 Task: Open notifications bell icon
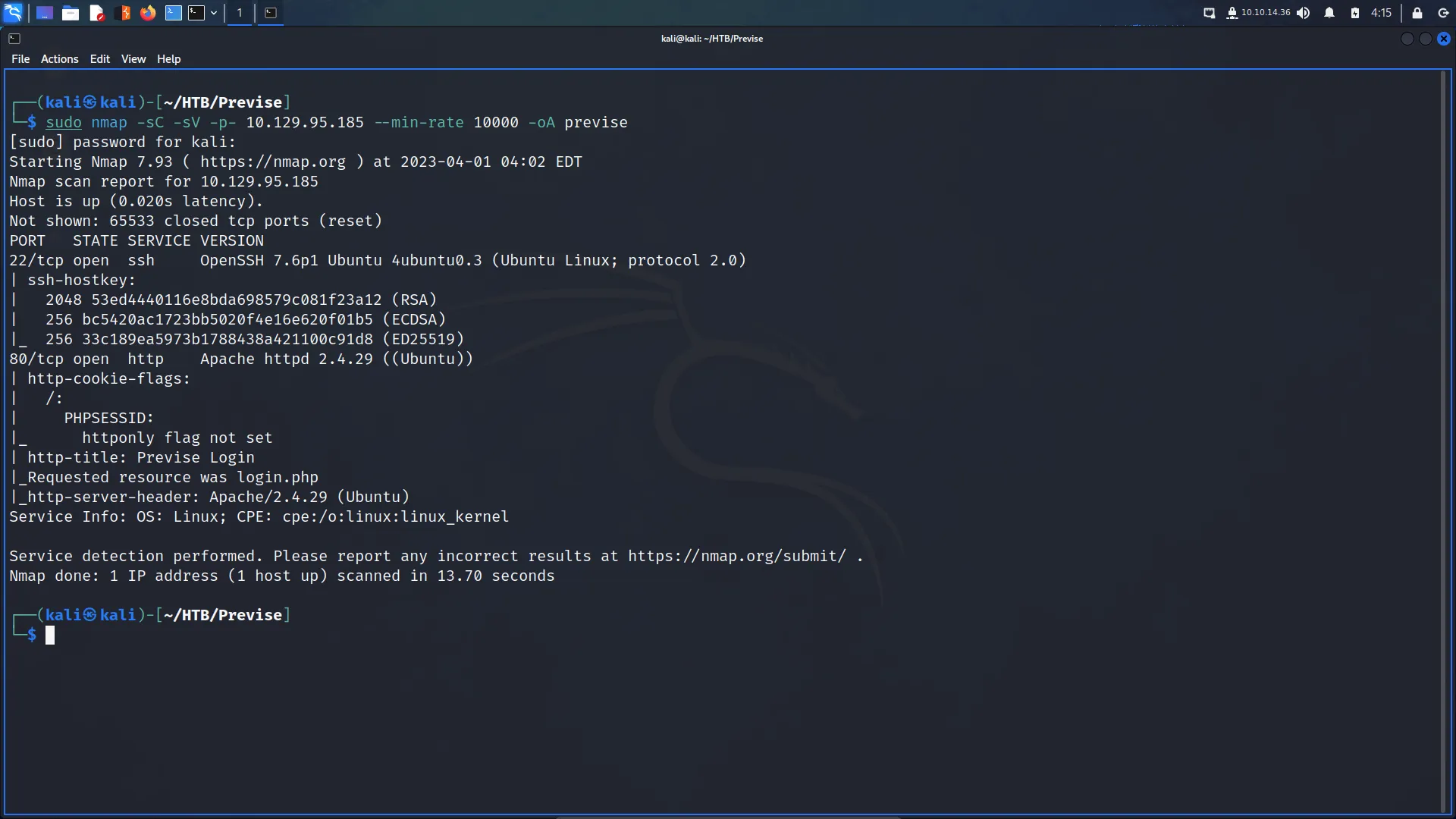click(1329, 13)
